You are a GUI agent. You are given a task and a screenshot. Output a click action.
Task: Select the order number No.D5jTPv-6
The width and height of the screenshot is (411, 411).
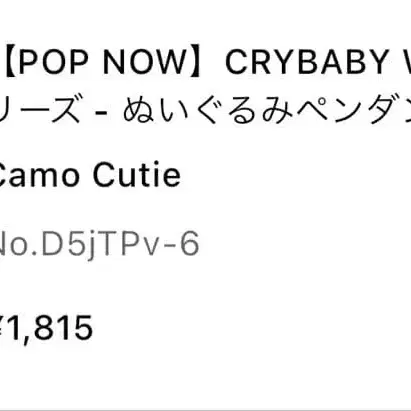point(99,244)
